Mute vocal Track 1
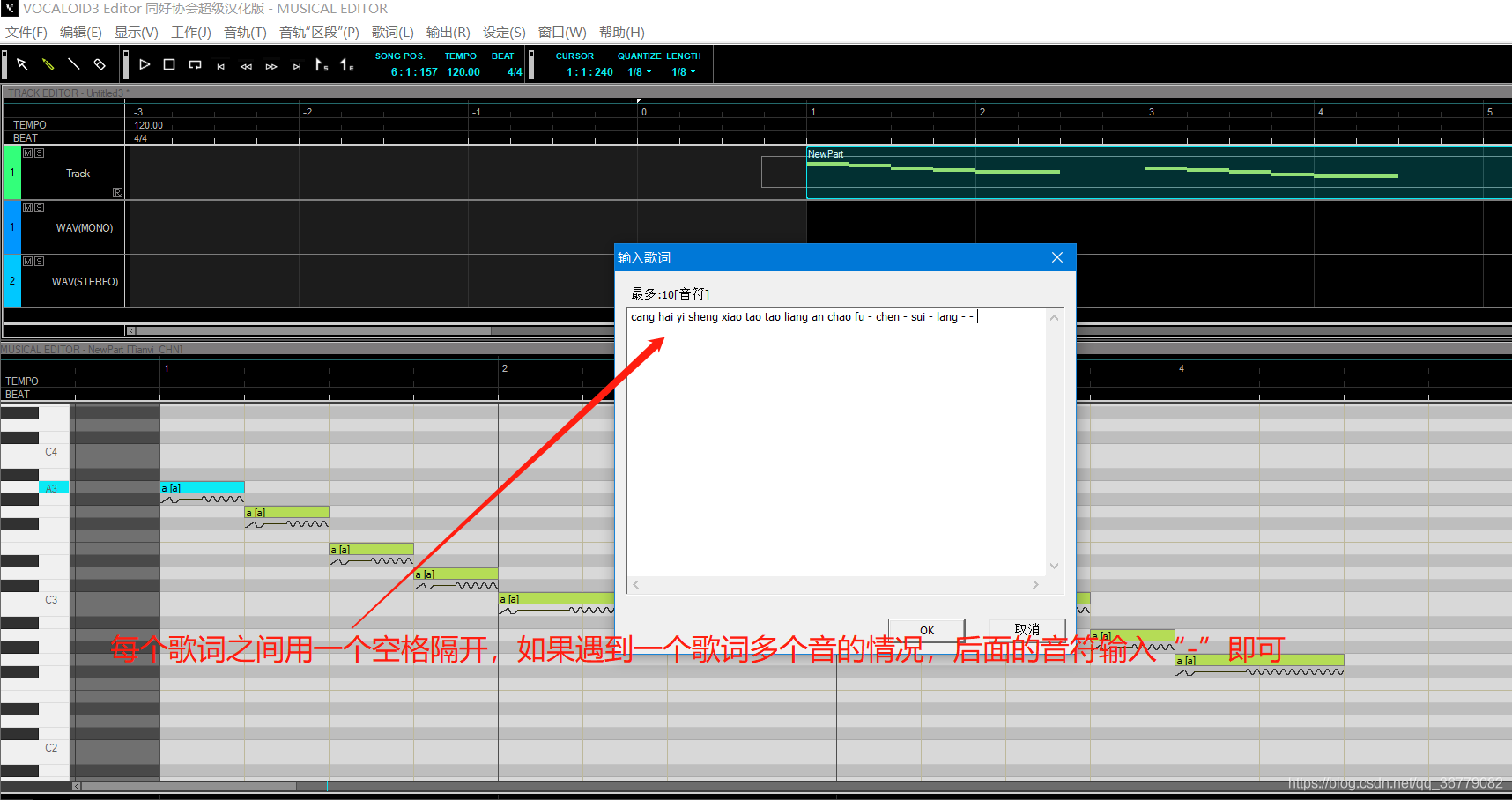 [28, 152]
